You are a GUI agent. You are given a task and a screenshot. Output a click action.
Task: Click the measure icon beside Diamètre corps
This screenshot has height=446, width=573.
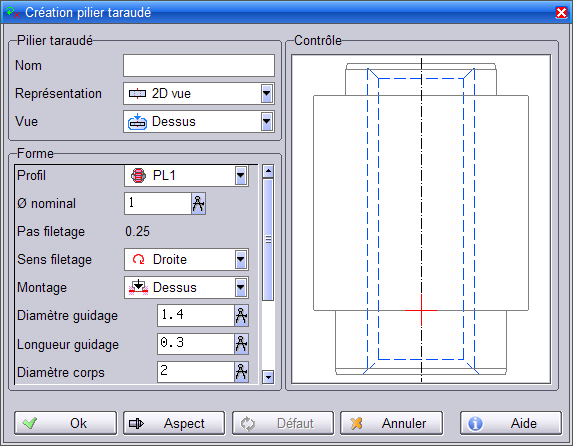click(241, 372)
